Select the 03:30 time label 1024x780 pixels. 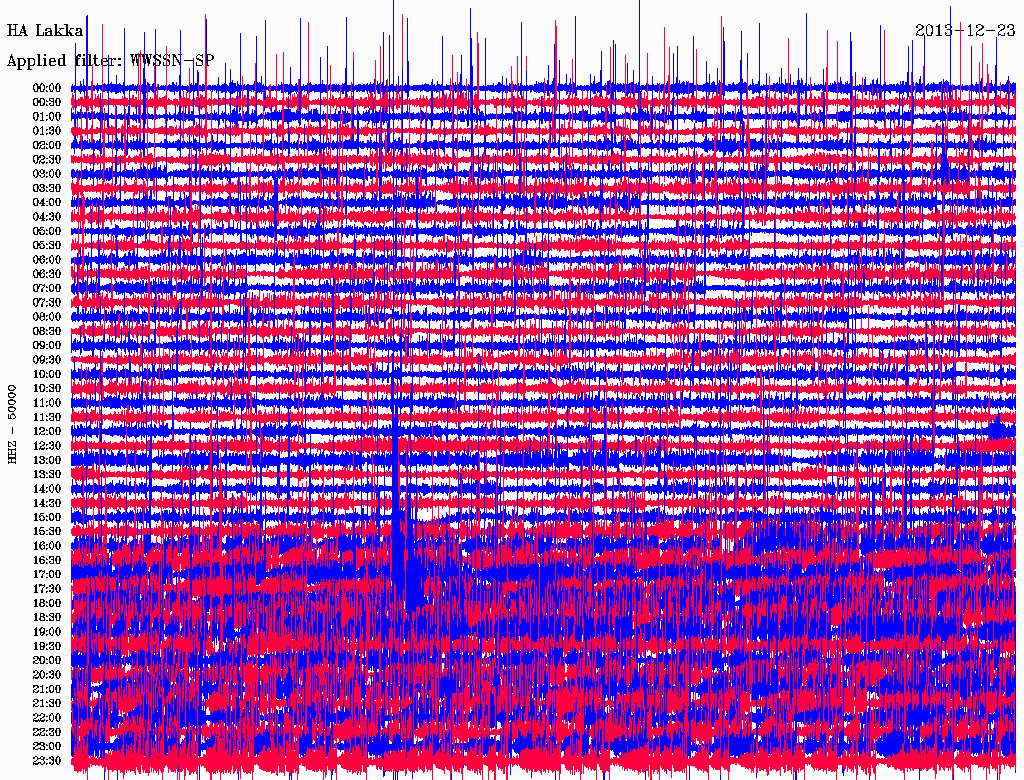tap(47, 188)
